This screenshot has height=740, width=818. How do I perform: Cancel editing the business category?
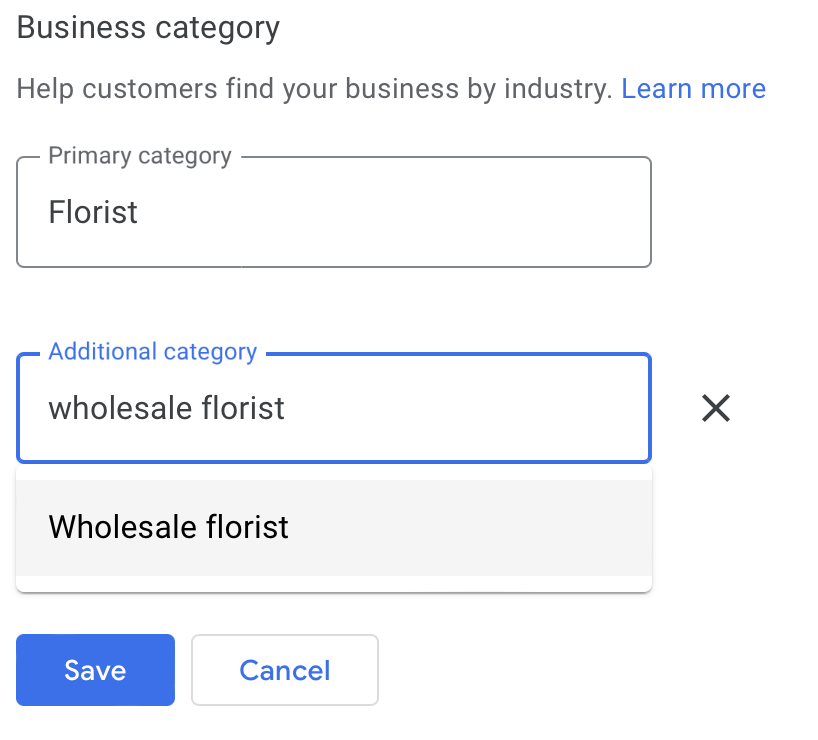pos(284,670)
